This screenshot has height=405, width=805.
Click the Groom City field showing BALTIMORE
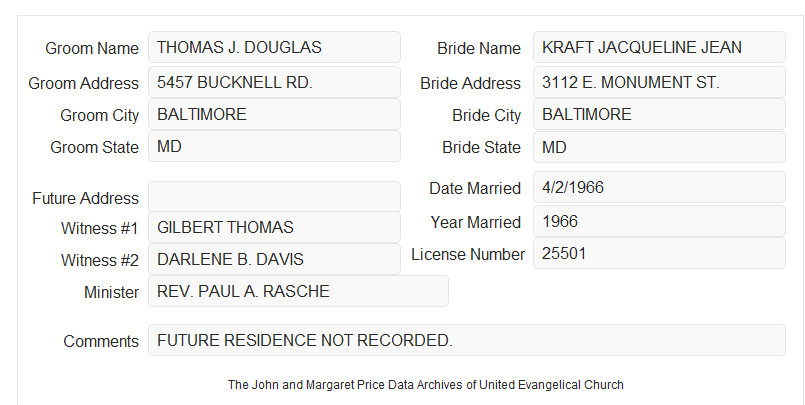(274, 114)
